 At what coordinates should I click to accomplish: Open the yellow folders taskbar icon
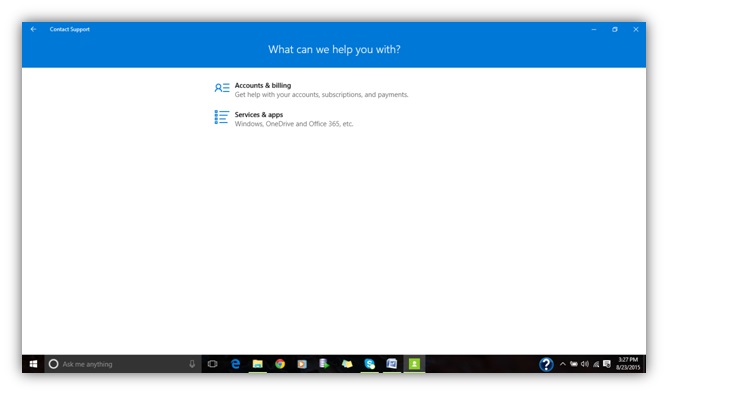pos(347,364)
